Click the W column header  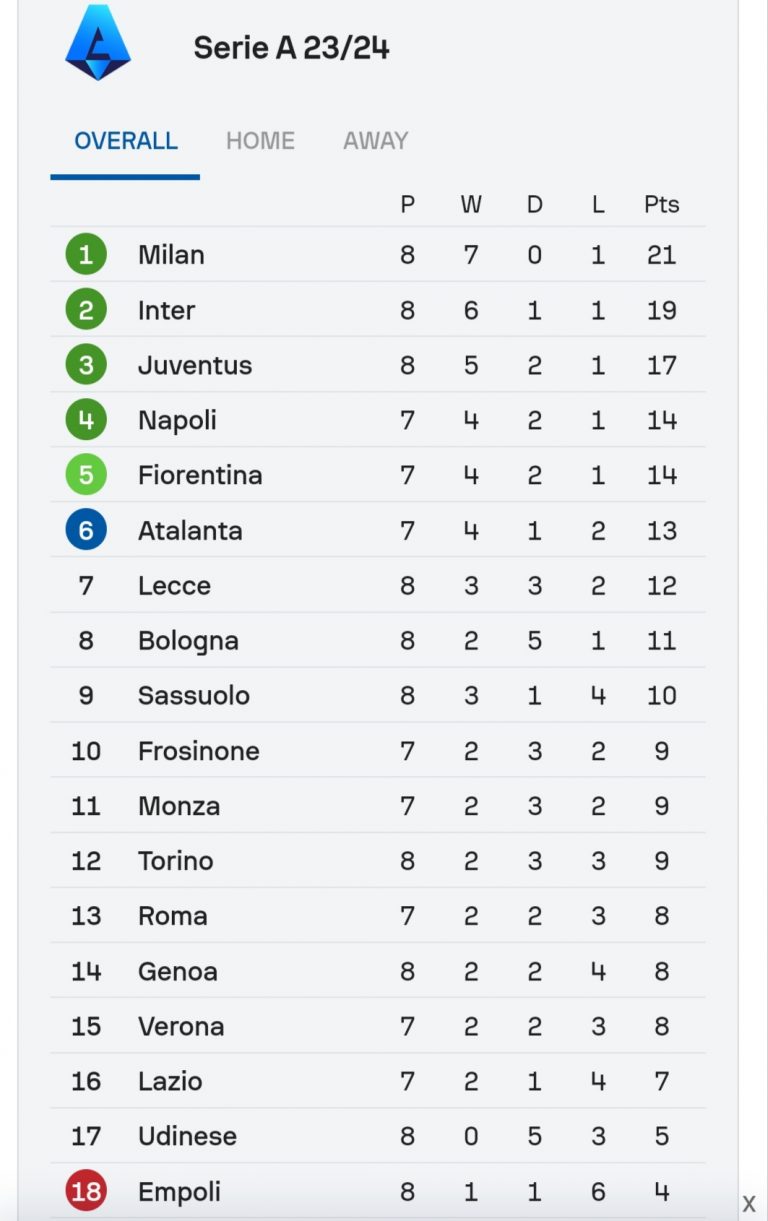[x=471, y=205]
